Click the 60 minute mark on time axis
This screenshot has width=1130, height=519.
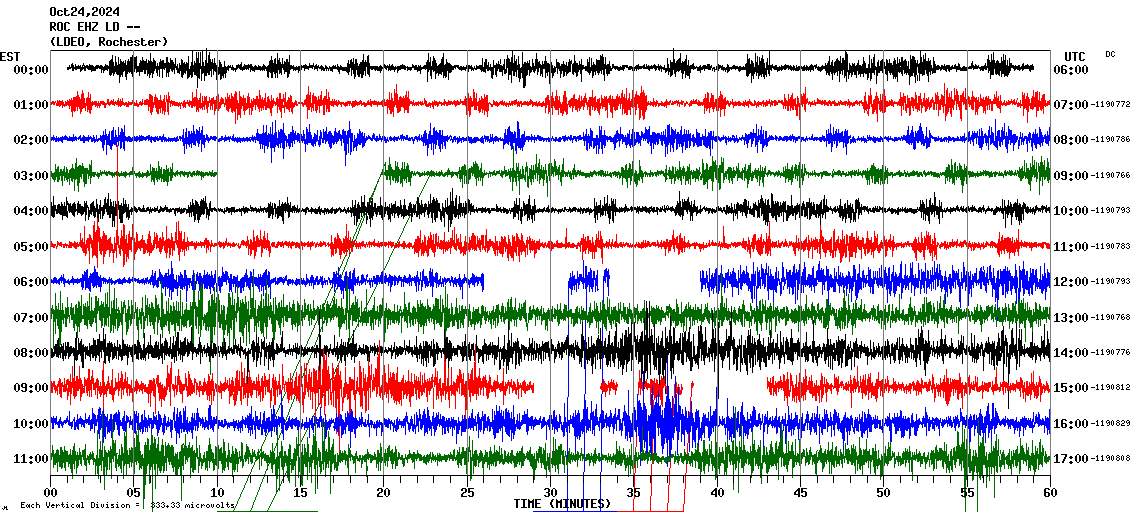click(1049, 493)
